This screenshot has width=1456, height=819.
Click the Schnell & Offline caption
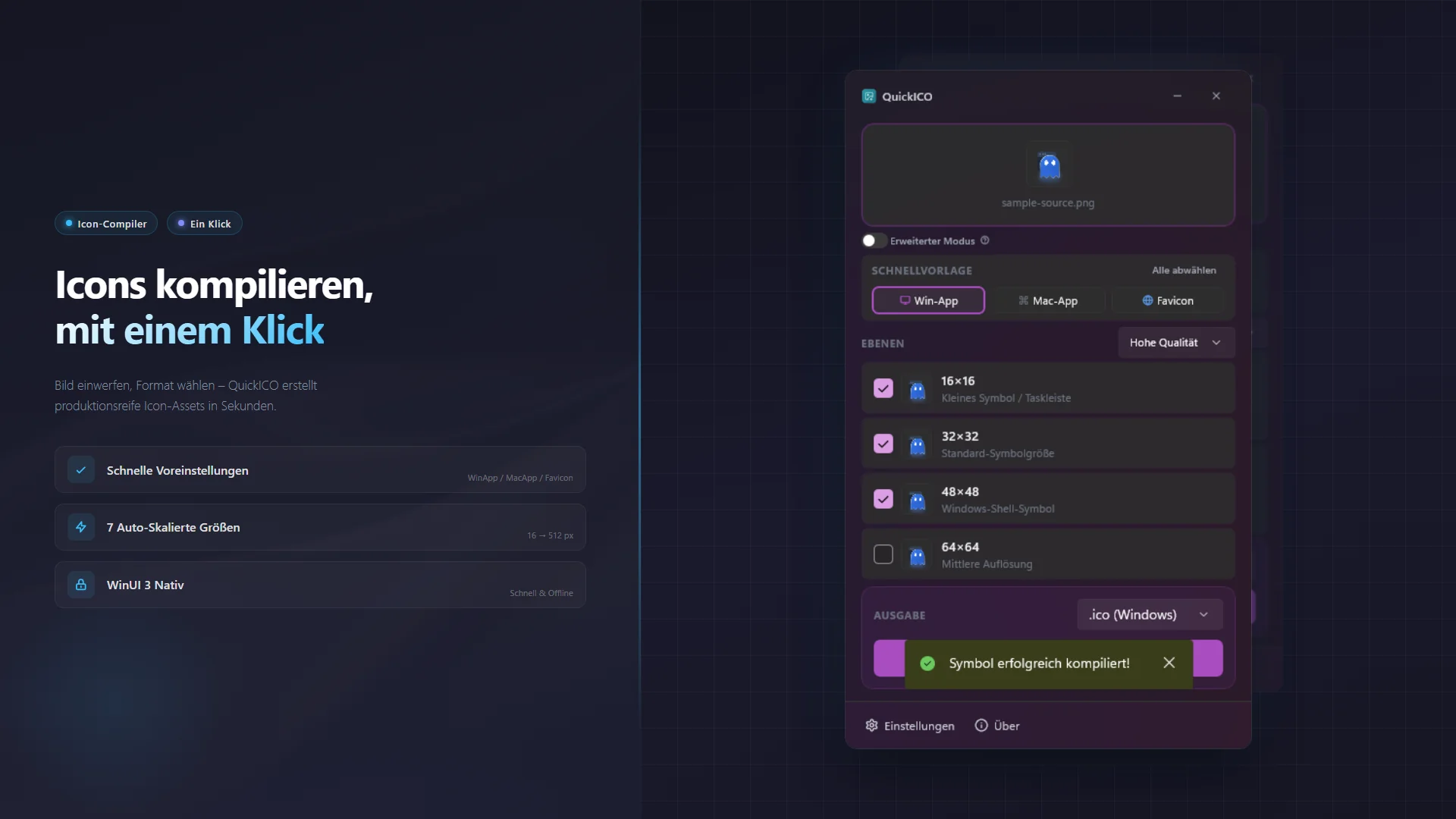[x=541, y=593]
